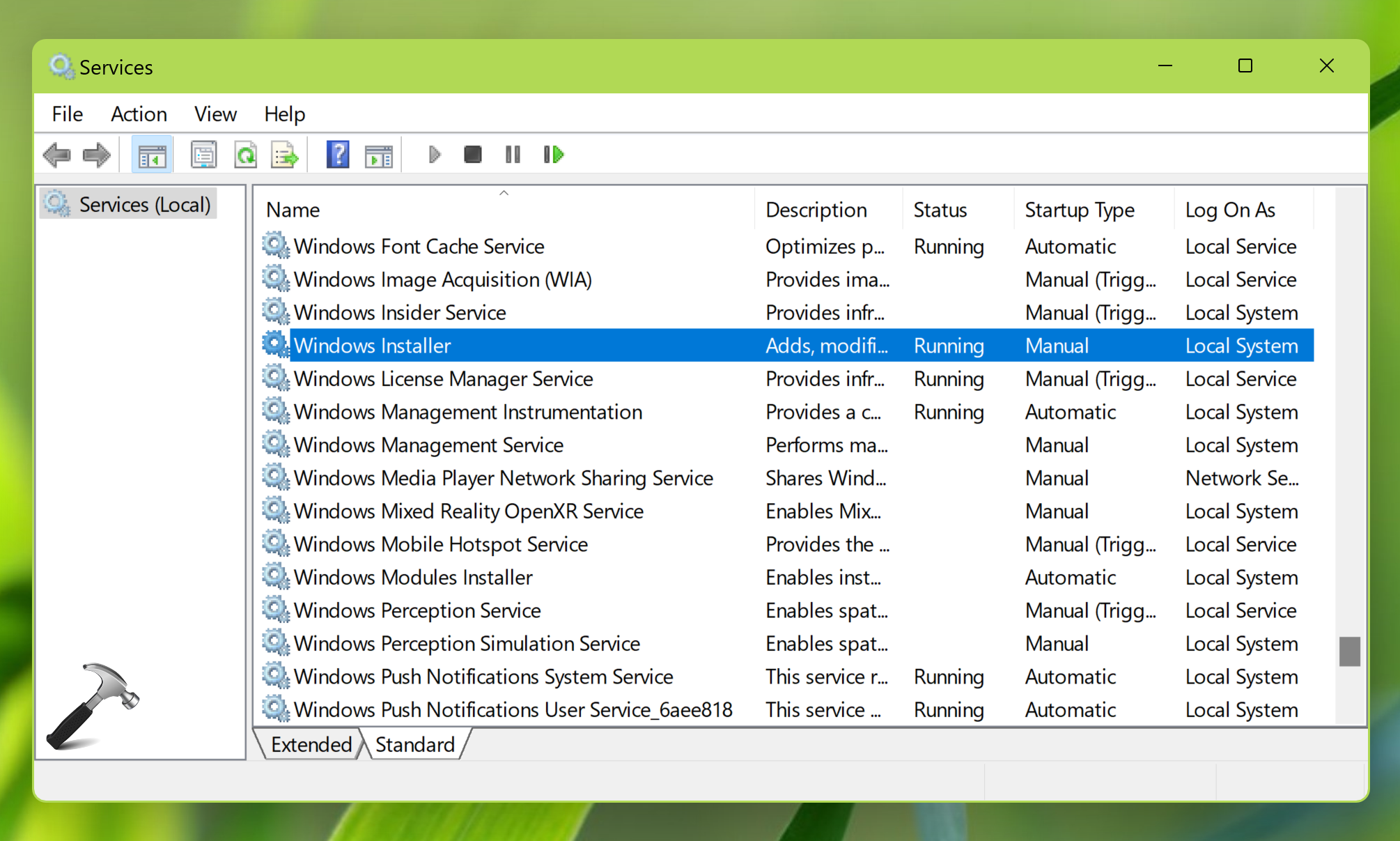
Task: Click the Refresh toolbar icon
Action: 245,155
